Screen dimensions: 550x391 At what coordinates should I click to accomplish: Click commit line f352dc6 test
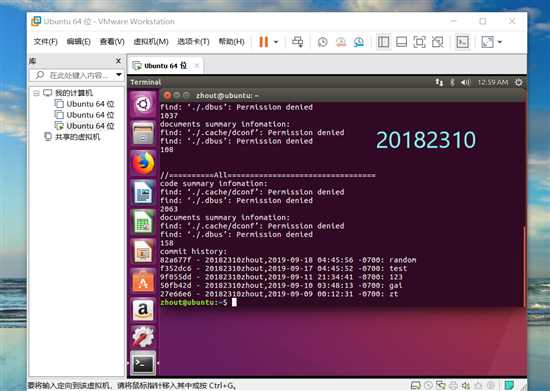283,269
